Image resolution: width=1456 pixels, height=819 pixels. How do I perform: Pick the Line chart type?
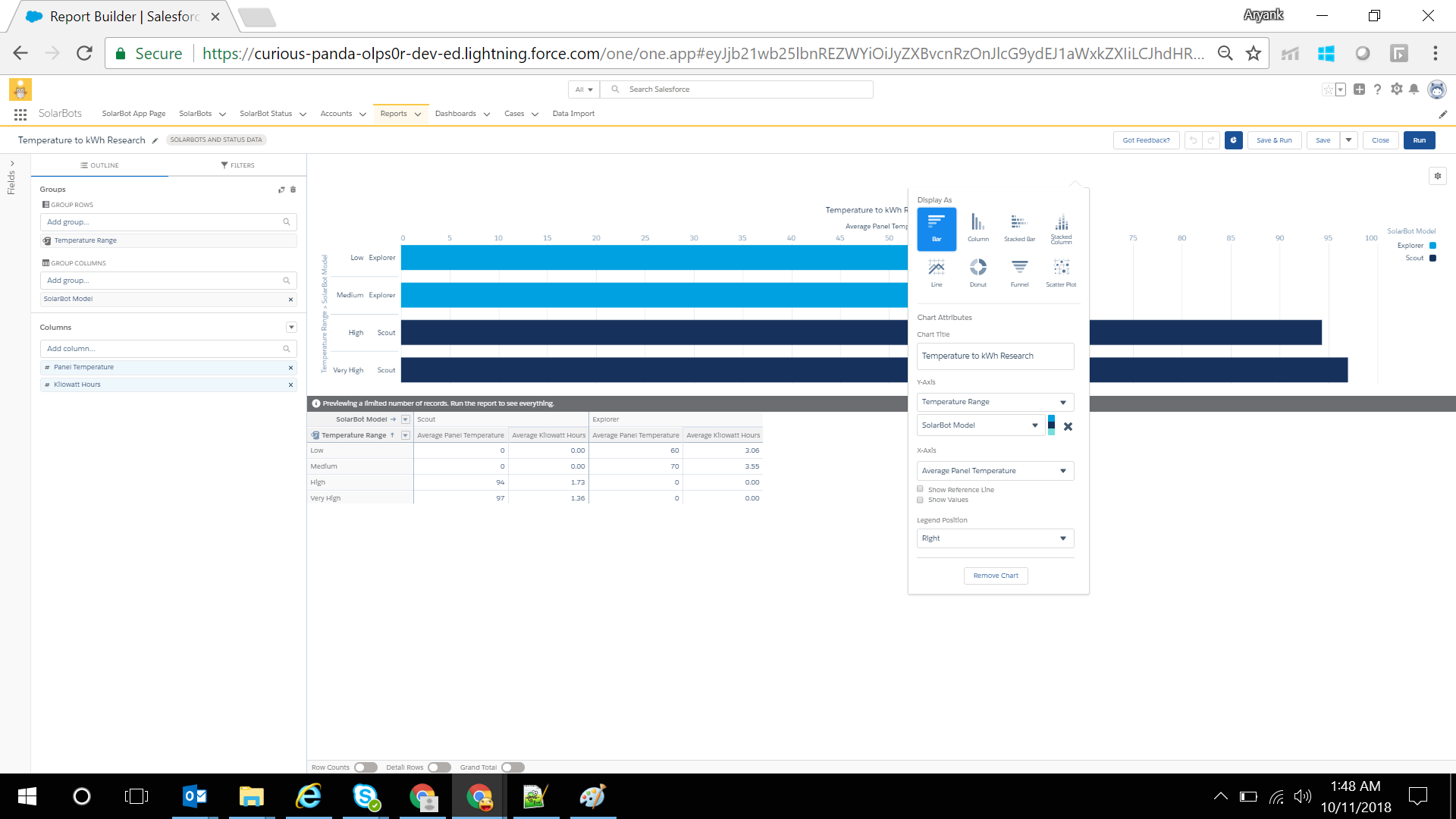coord(937,274)
